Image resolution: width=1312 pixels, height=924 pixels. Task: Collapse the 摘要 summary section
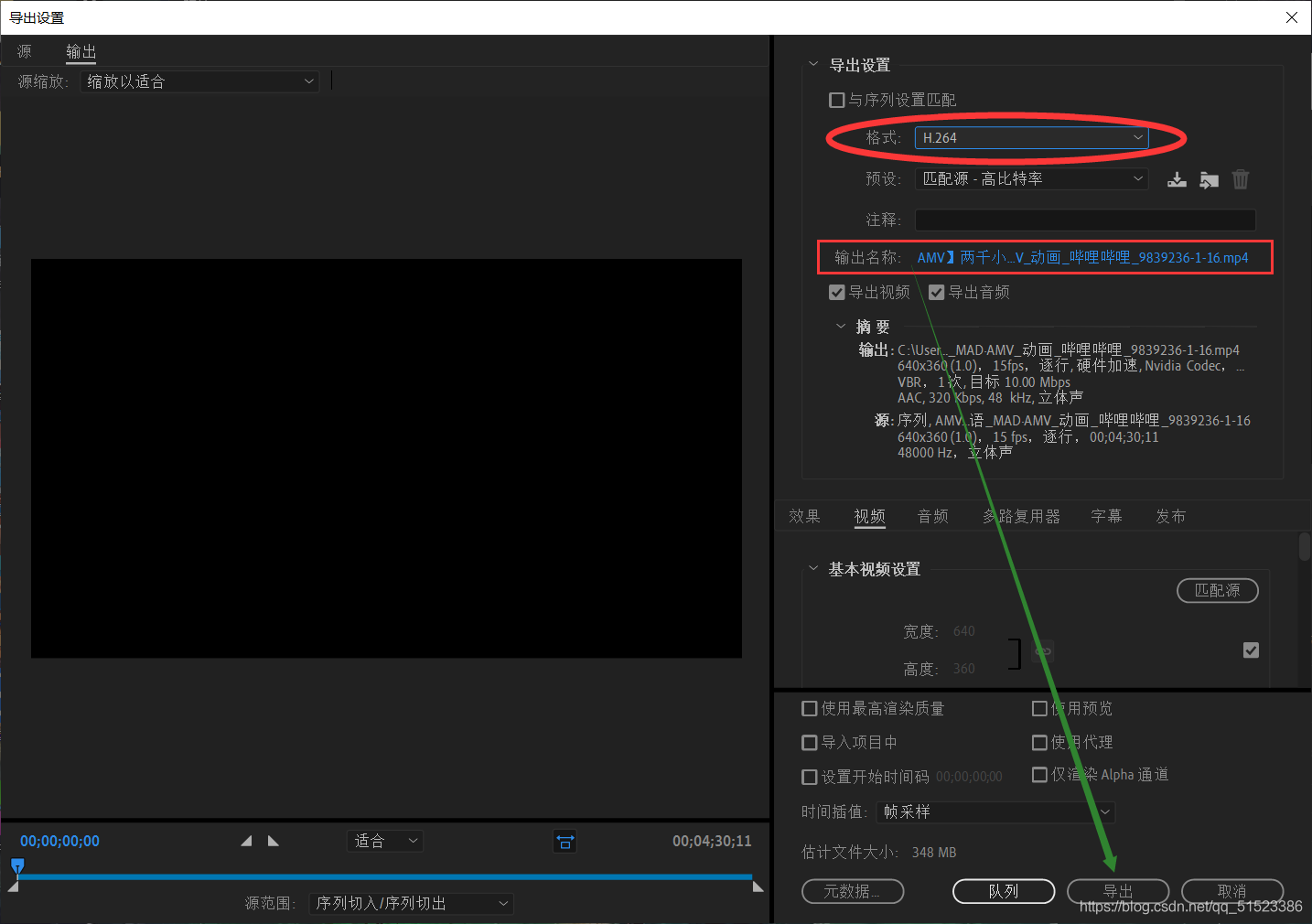pos(841,326)
